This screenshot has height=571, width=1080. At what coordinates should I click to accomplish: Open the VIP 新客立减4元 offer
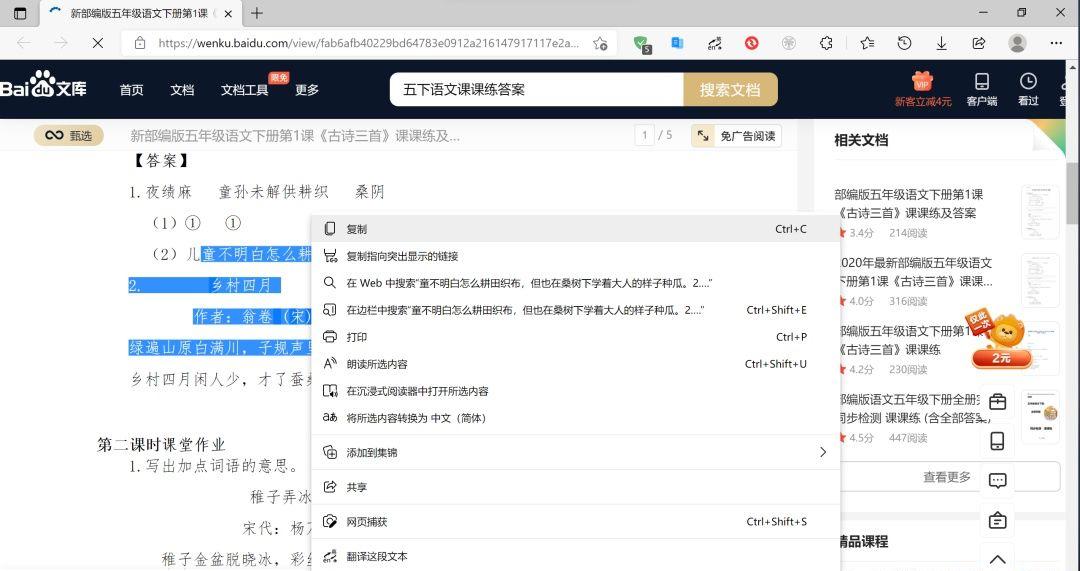[923, 89]
